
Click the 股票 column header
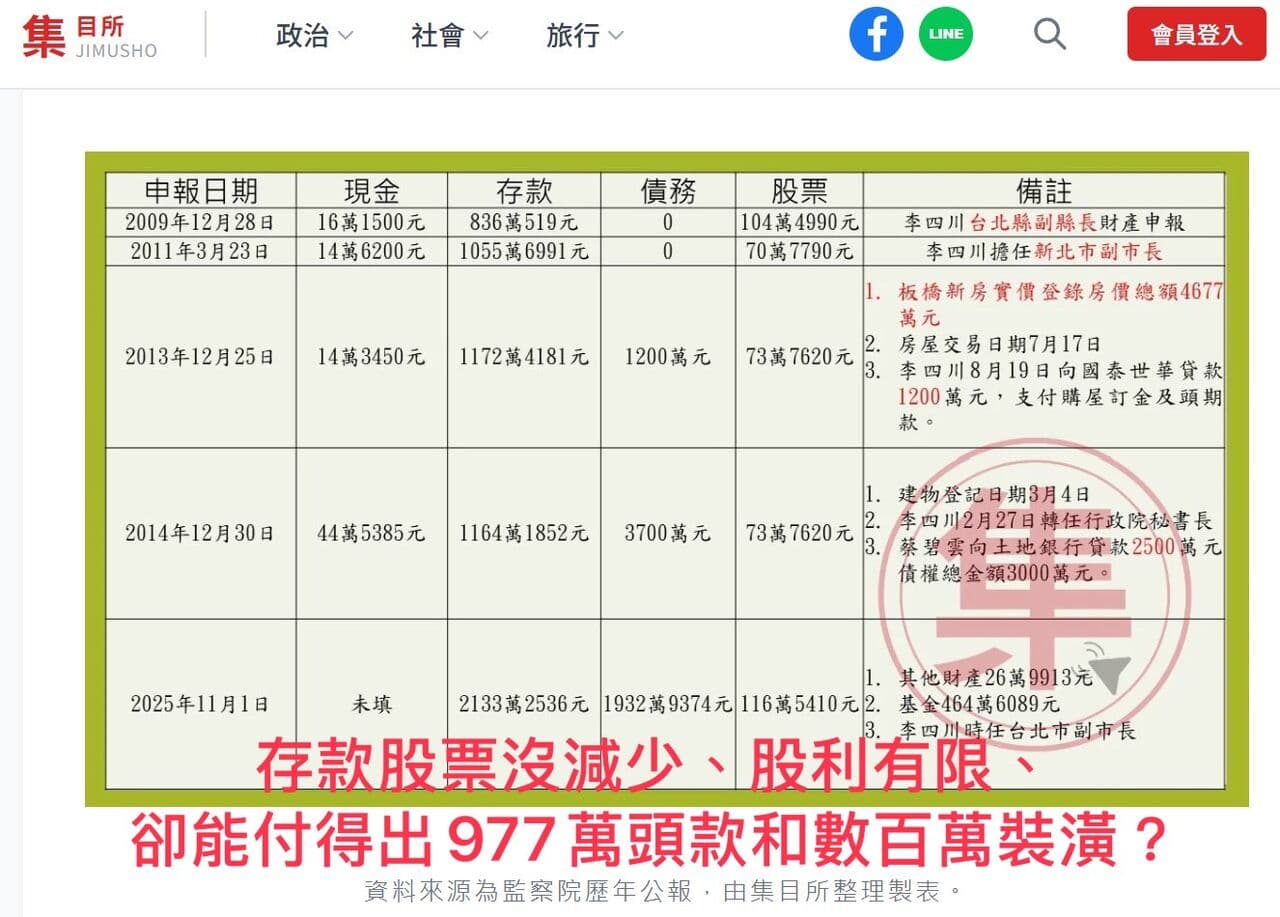coord(799,191)
